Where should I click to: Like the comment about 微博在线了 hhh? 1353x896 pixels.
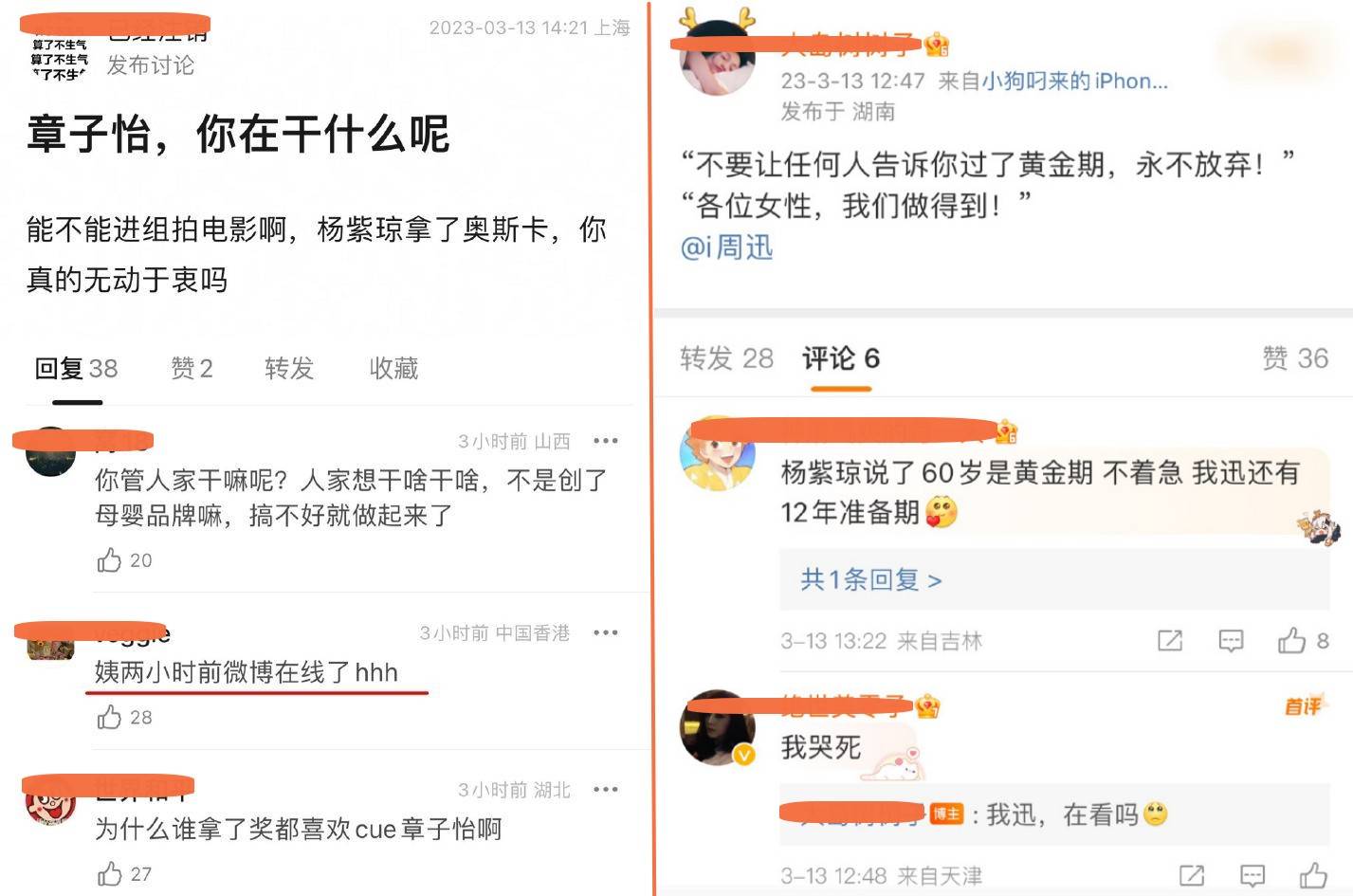[x=110, y=717]
